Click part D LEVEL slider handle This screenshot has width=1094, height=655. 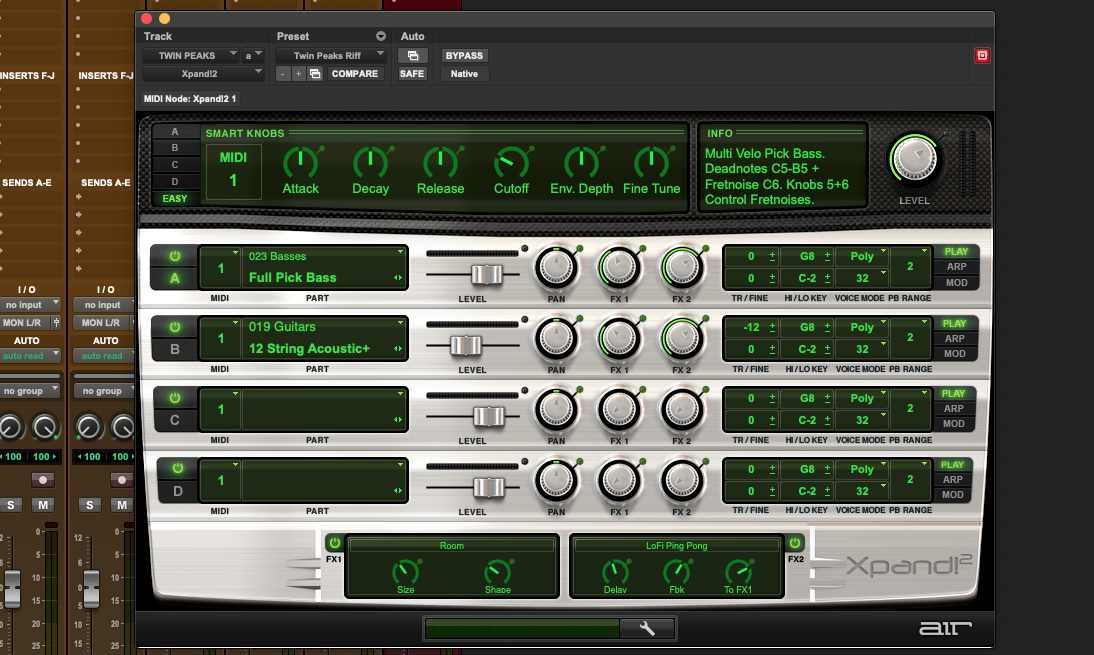(x=488, y=488)
